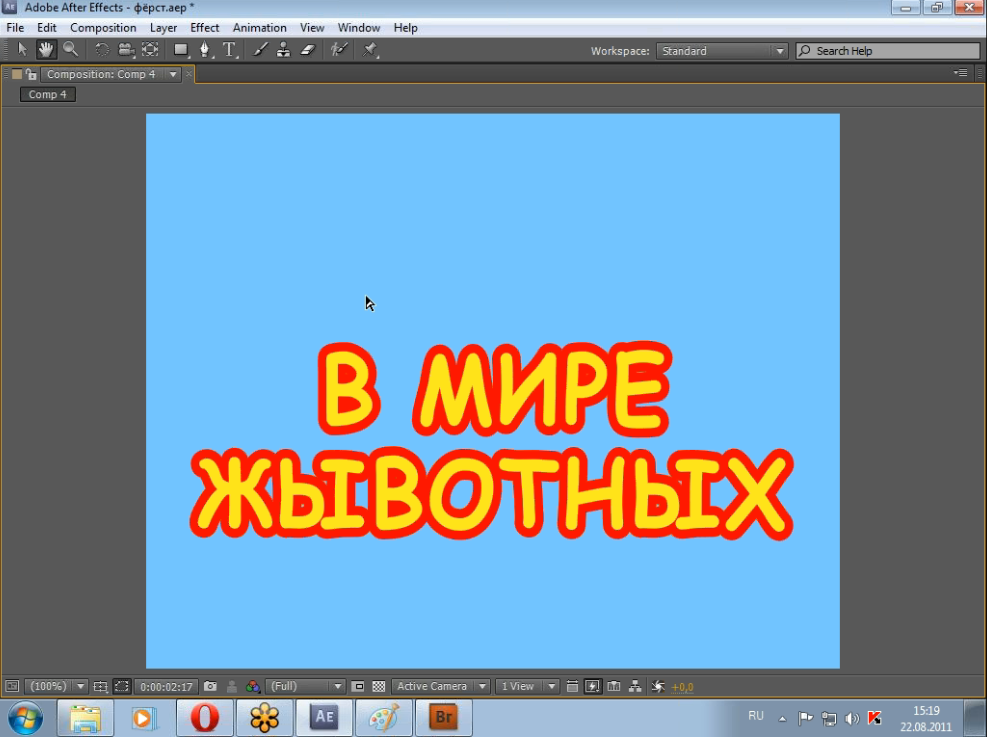Choose the Clone Stamp tool
987x737 pixels.
(x=284, y=49)
